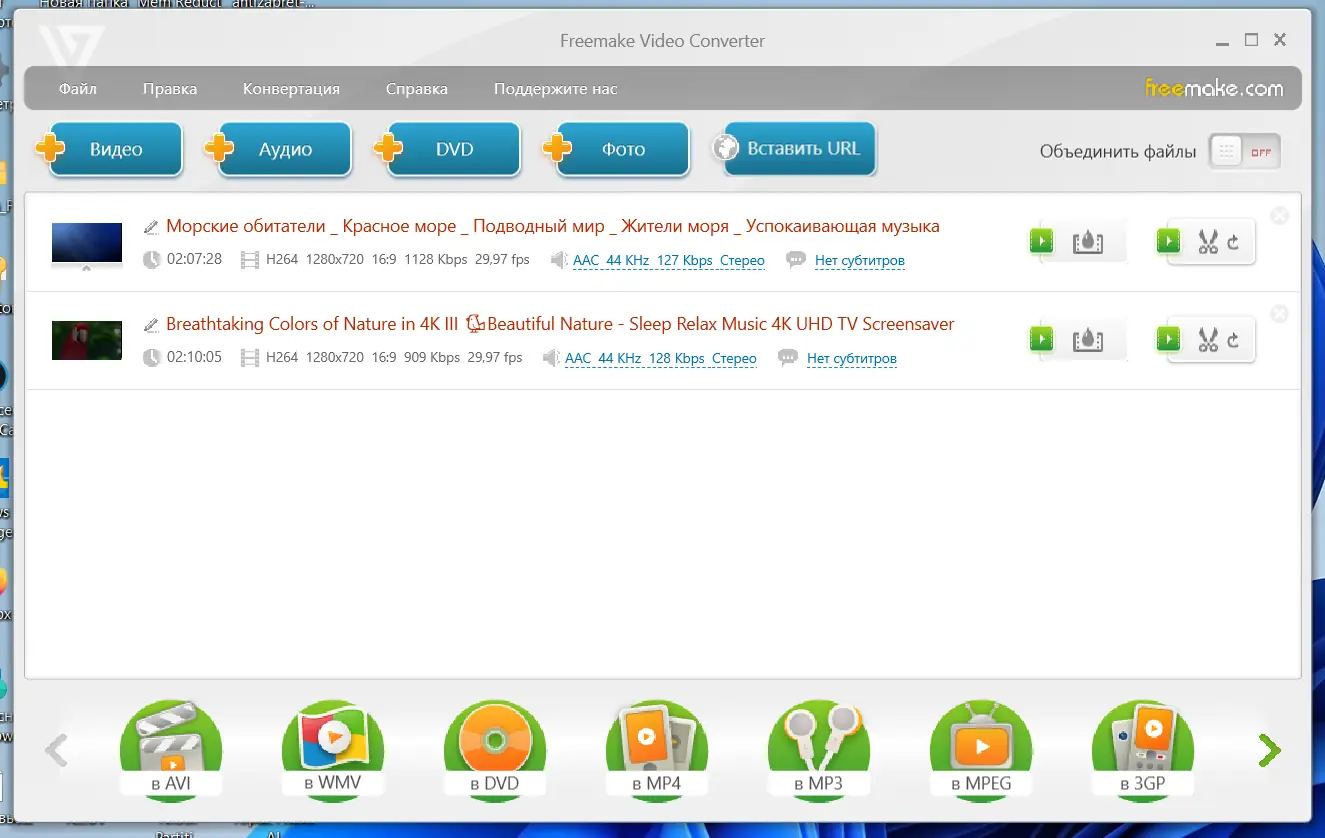Click the 909 Kbps video bitrate info
The image size is (1325, 838).
point(432,358)
